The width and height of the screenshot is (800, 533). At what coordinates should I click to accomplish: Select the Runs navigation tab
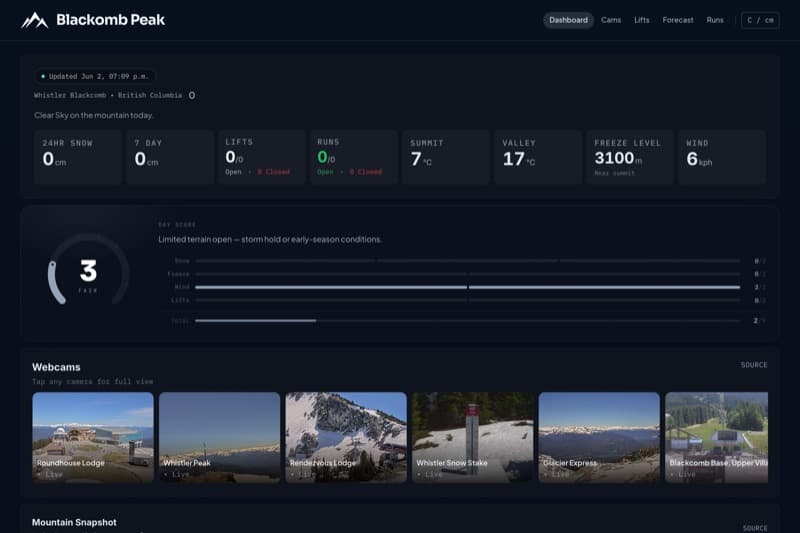715,20
